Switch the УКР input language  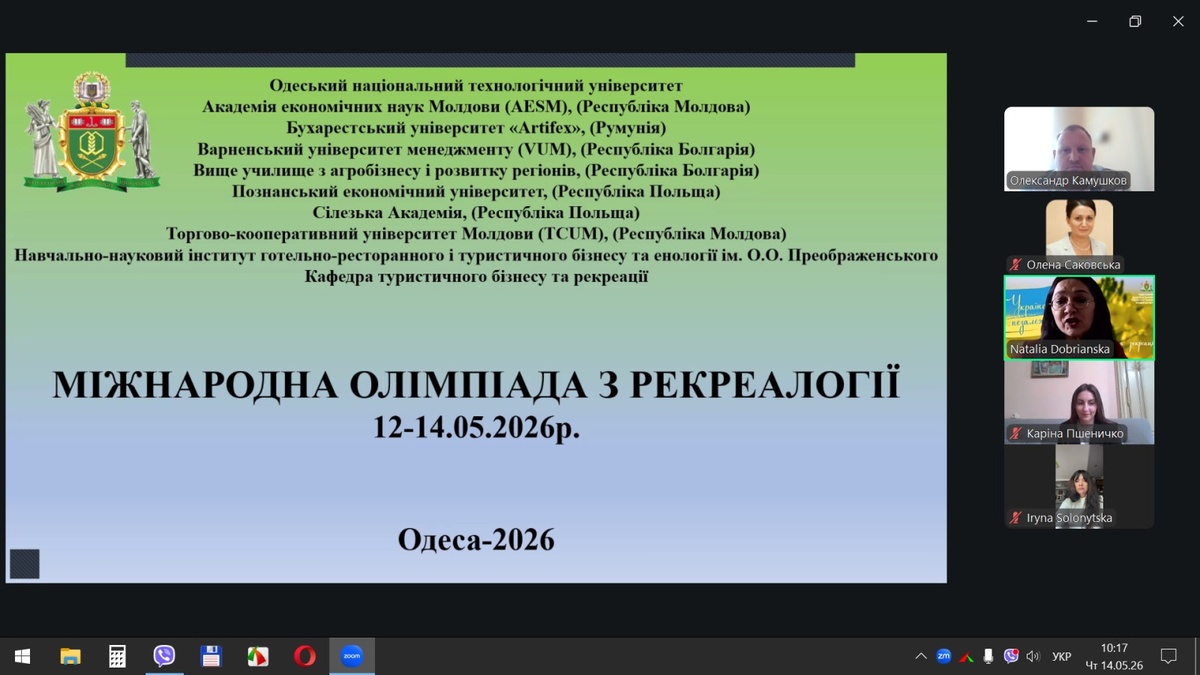[1062, 657]
